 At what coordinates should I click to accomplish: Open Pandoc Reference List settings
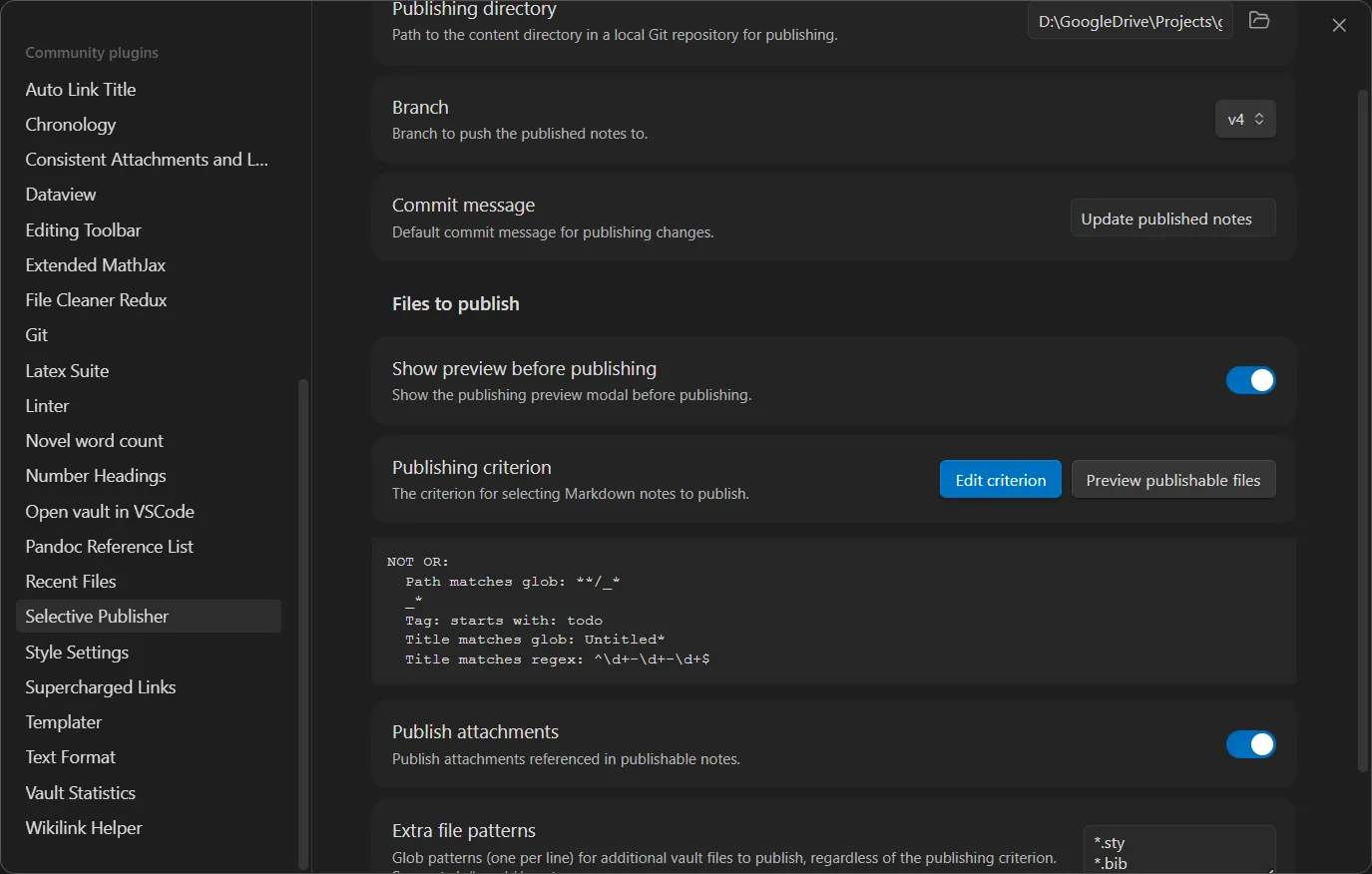click(149, 547)
